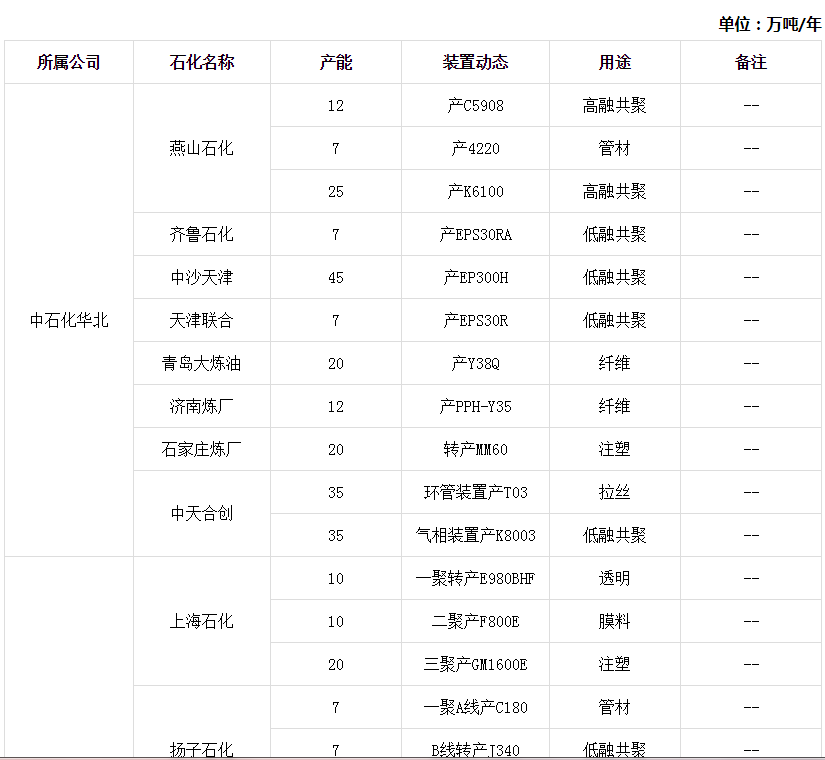Image resolution: width=825 pixels, height=760 pixels.
Task: Click the 单位：万吨/年 label
Action: [x=770, y=24]
